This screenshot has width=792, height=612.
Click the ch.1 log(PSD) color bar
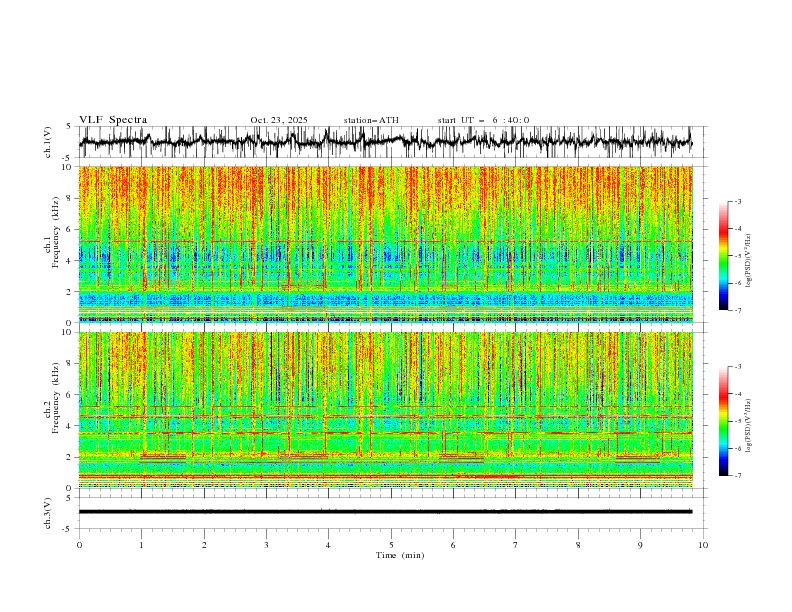723,256
